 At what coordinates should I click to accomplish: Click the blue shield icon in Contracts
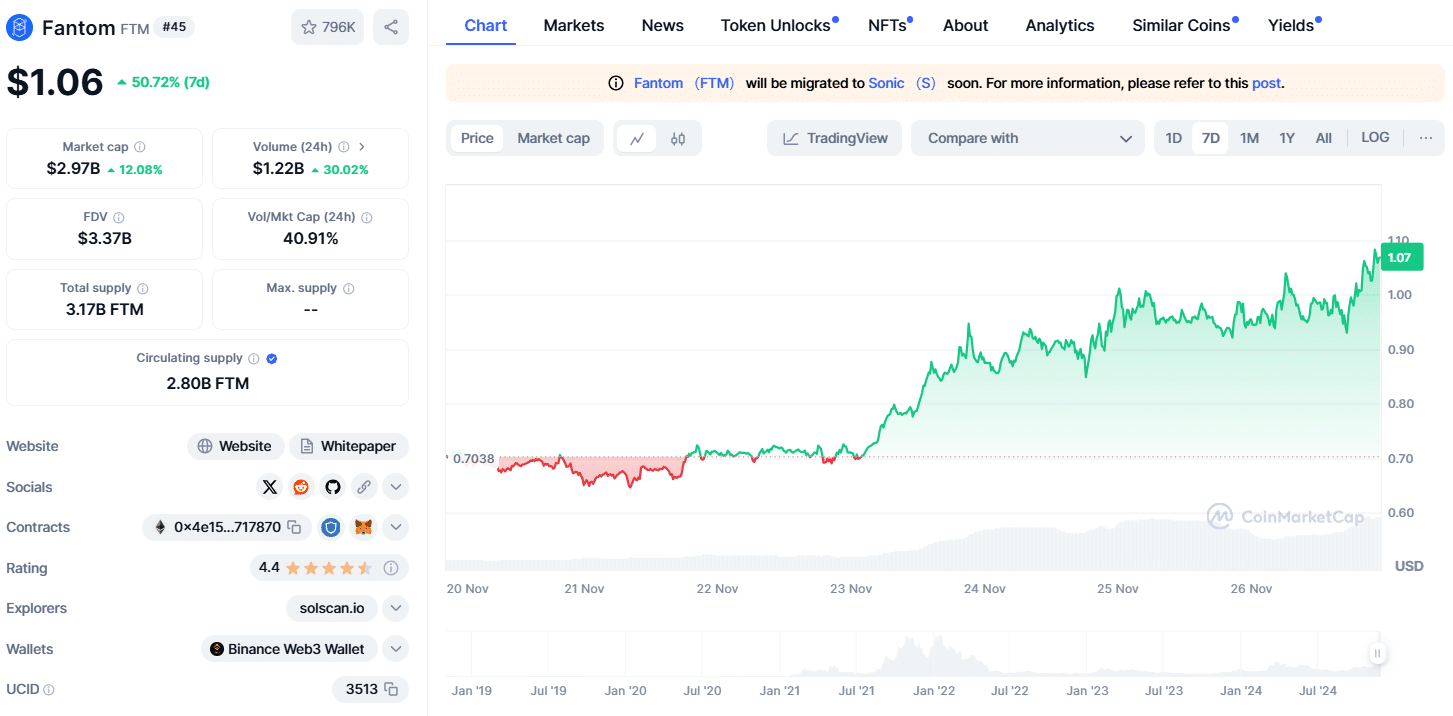tap(331, 527)
